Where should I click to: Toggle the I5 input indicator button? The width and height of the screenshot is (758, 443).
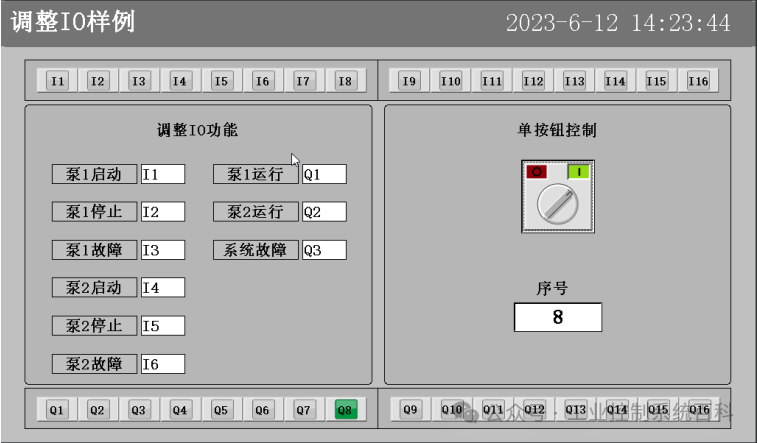pyautogui.click(x=221, y=81)
